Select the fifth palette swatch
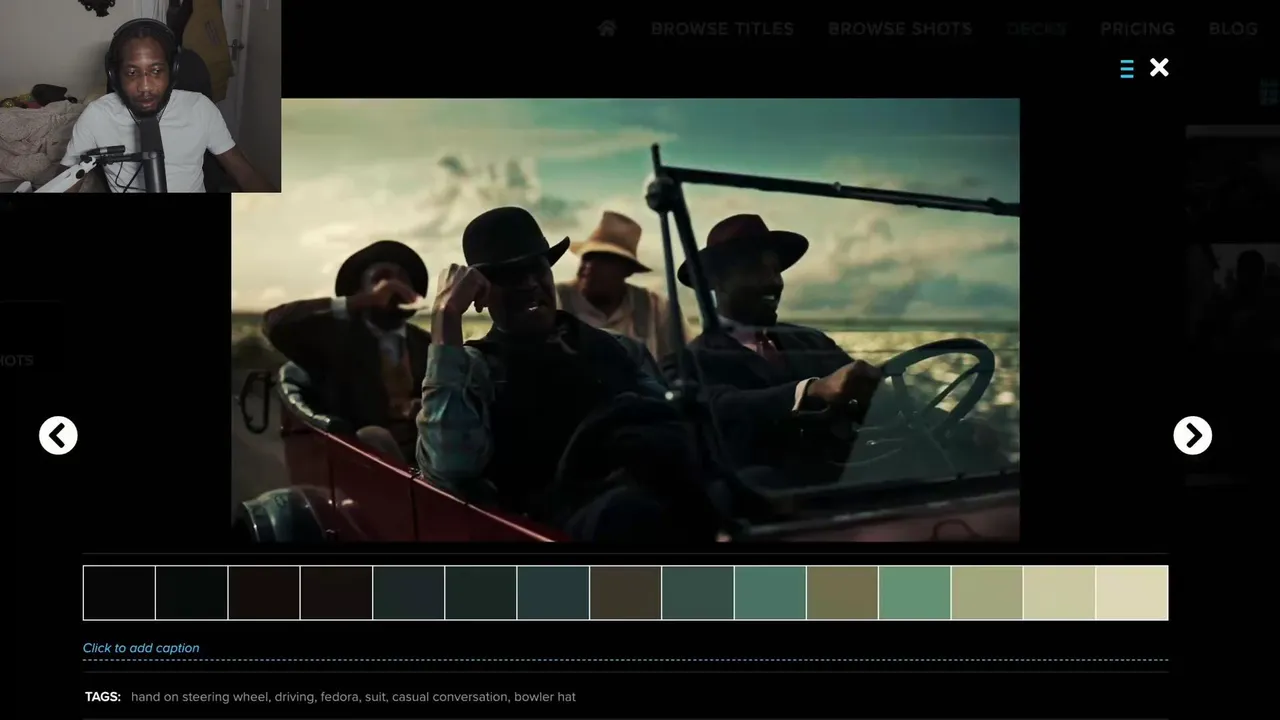 click(409, 593)
